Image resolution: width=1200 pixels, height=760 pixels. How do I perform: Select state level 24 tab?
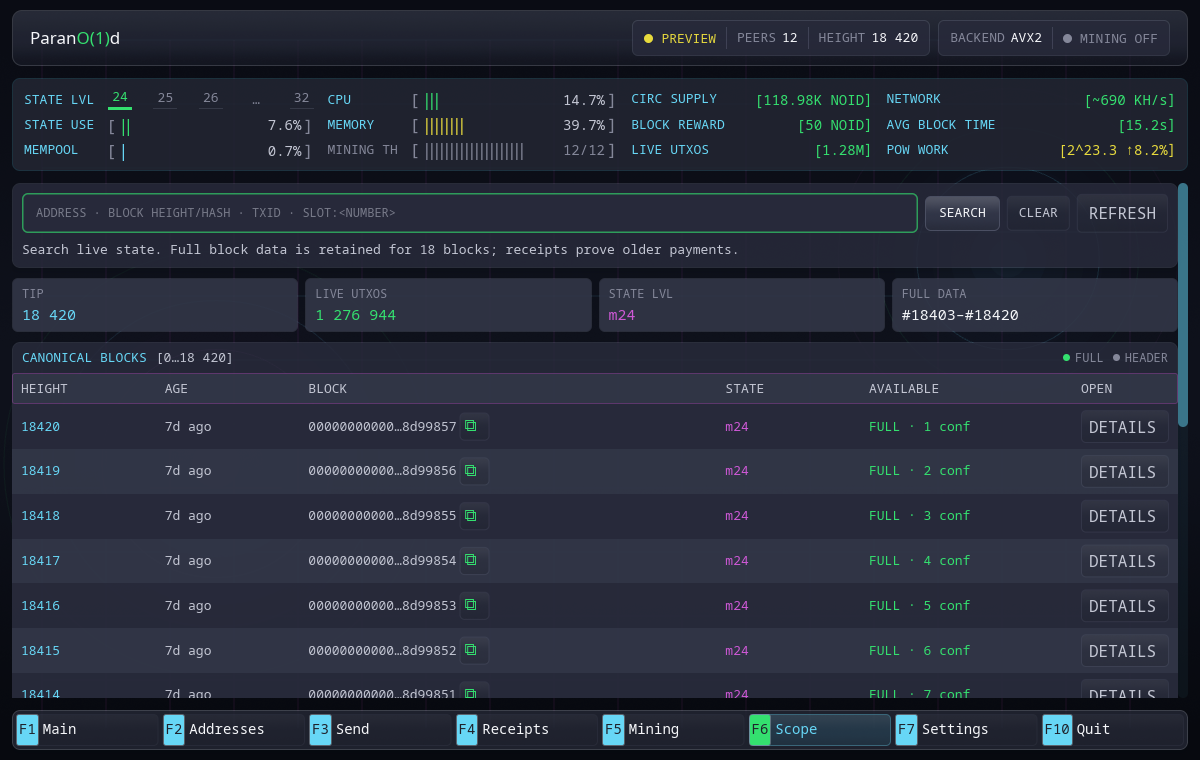120,98
